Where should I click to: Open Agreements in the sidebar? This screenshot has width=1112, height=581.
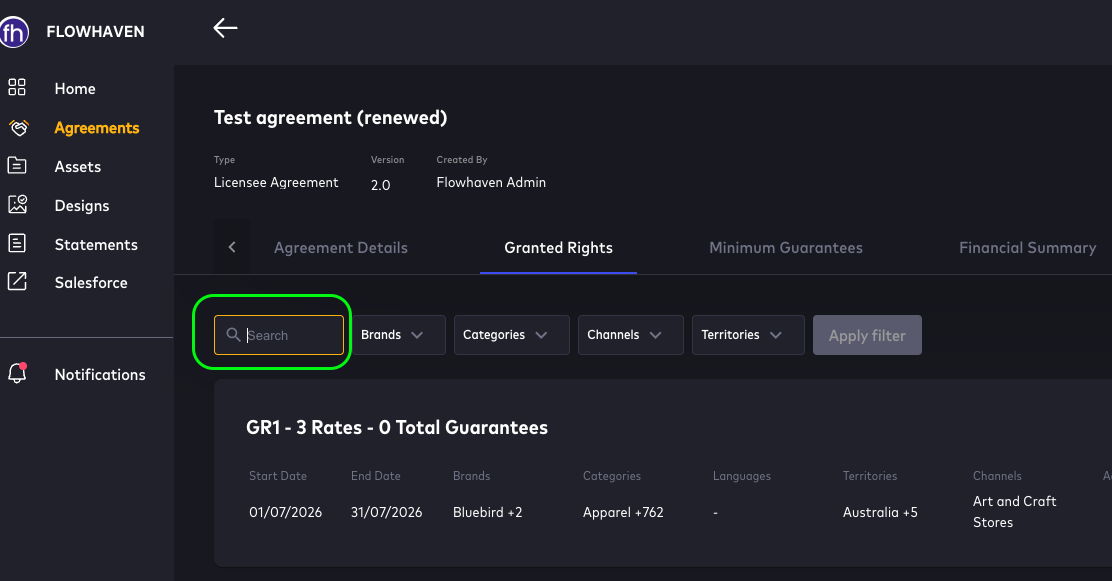pos(97,128)
